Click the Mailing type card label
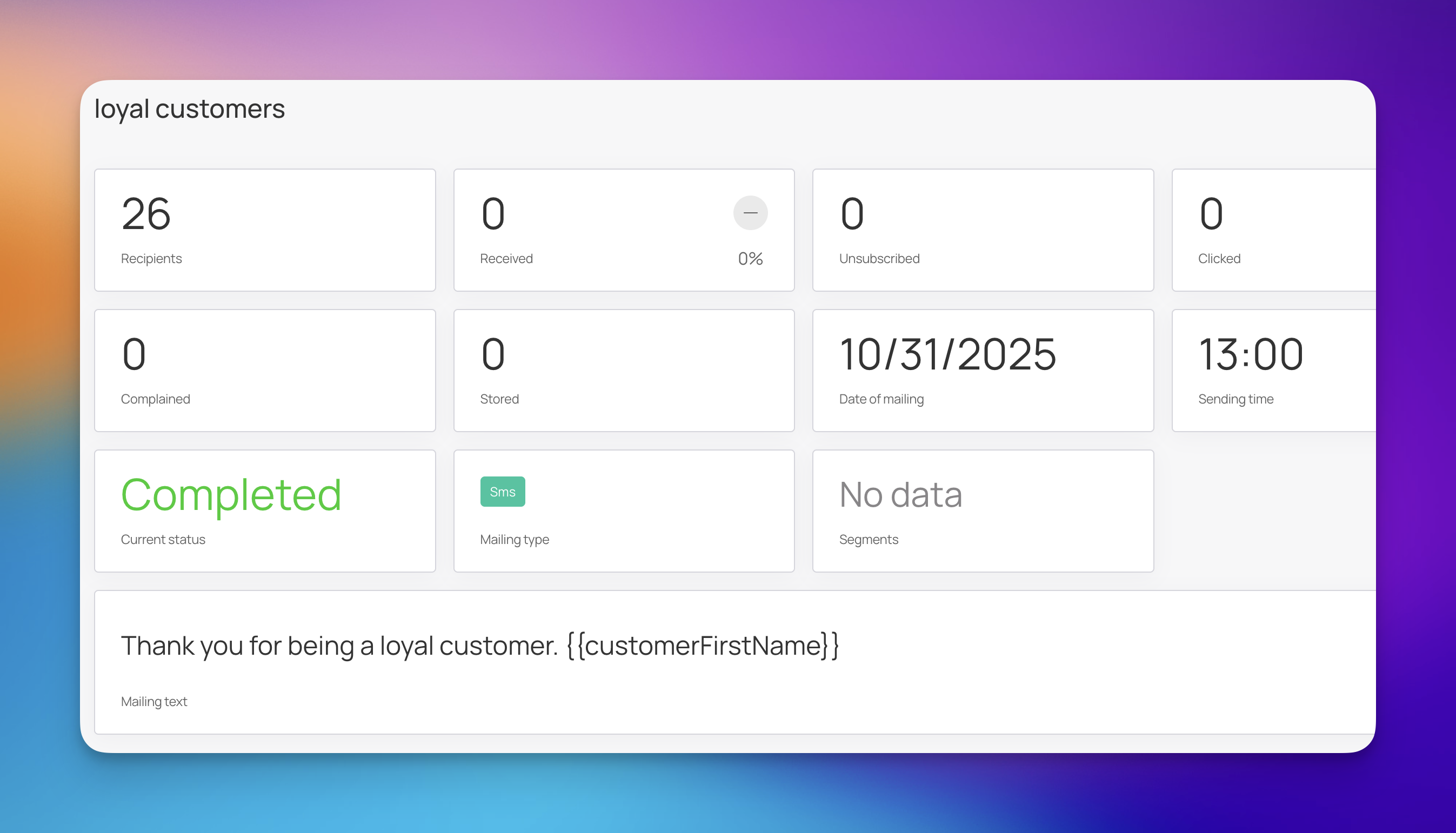The image size is (1456, 833). click(x=514, y=540)
